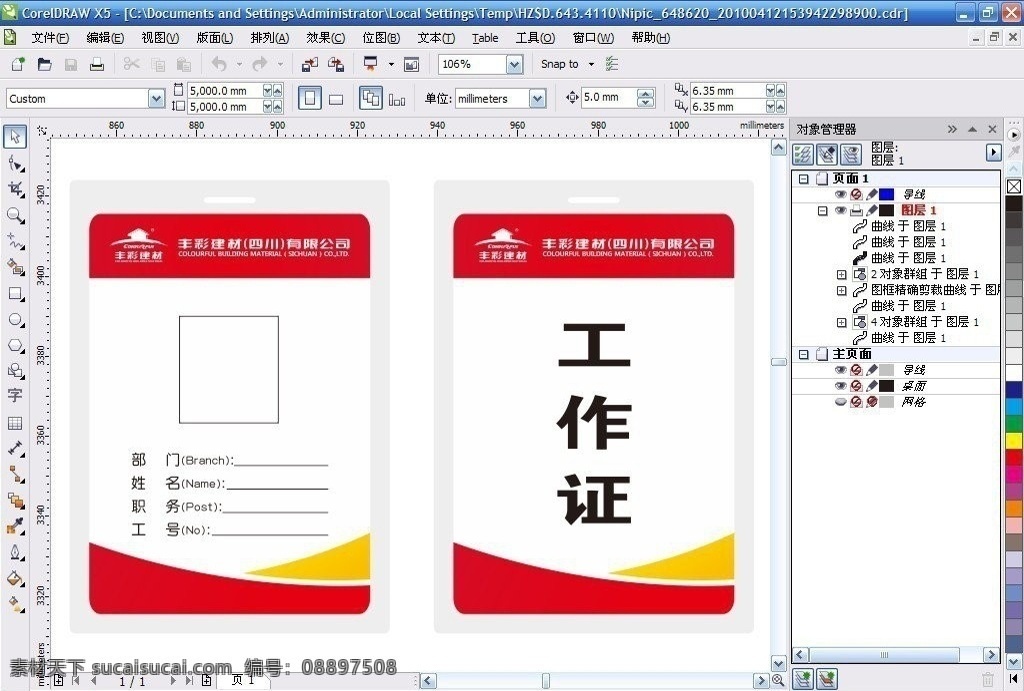This screenshot has height=691, width=1024.
Task: Select 图框精确剪裁曲线 object in tree
Action: coord(935,290)
